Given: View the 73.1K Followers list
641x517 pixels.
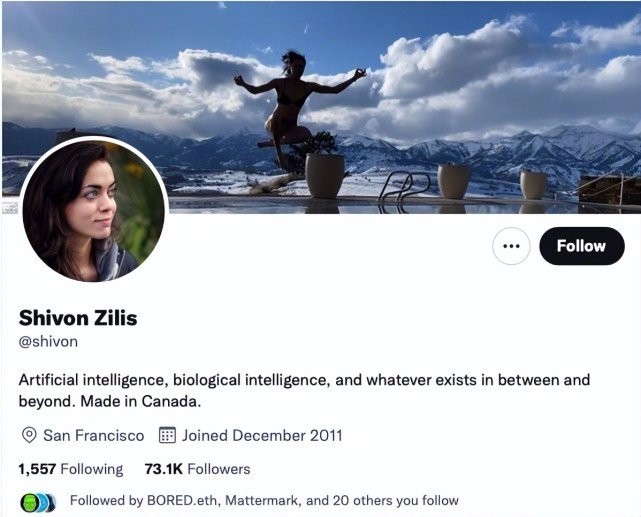Looking at the screenshot, I should pyautogui.click(x=197, y=469).
